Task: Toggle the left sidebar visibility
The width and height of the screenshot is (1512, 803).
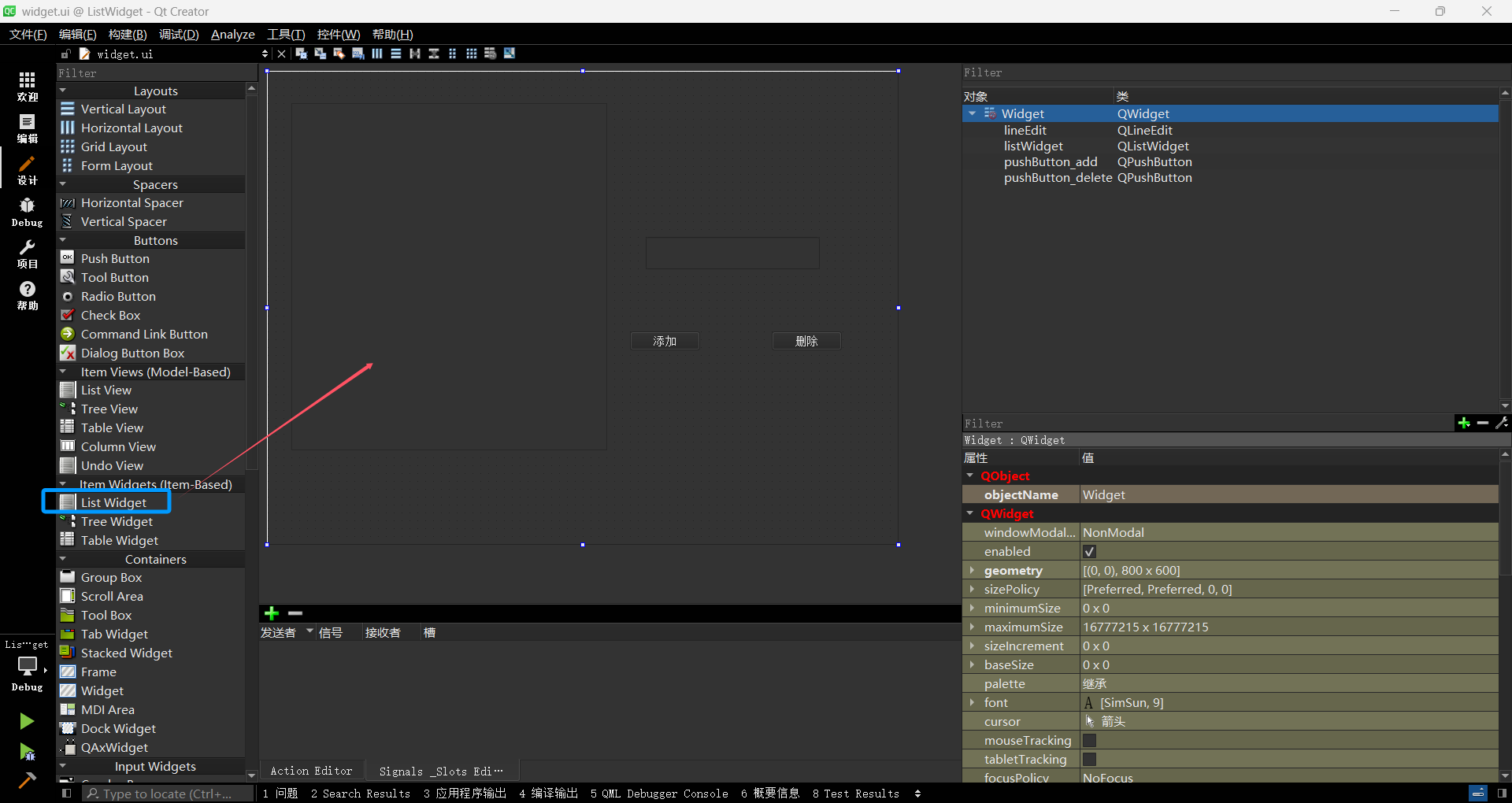Action: click(67, 794)
